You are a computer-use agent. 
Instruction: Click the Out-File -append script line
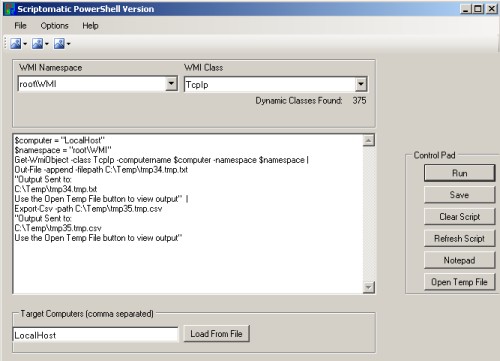pos(101,170)
